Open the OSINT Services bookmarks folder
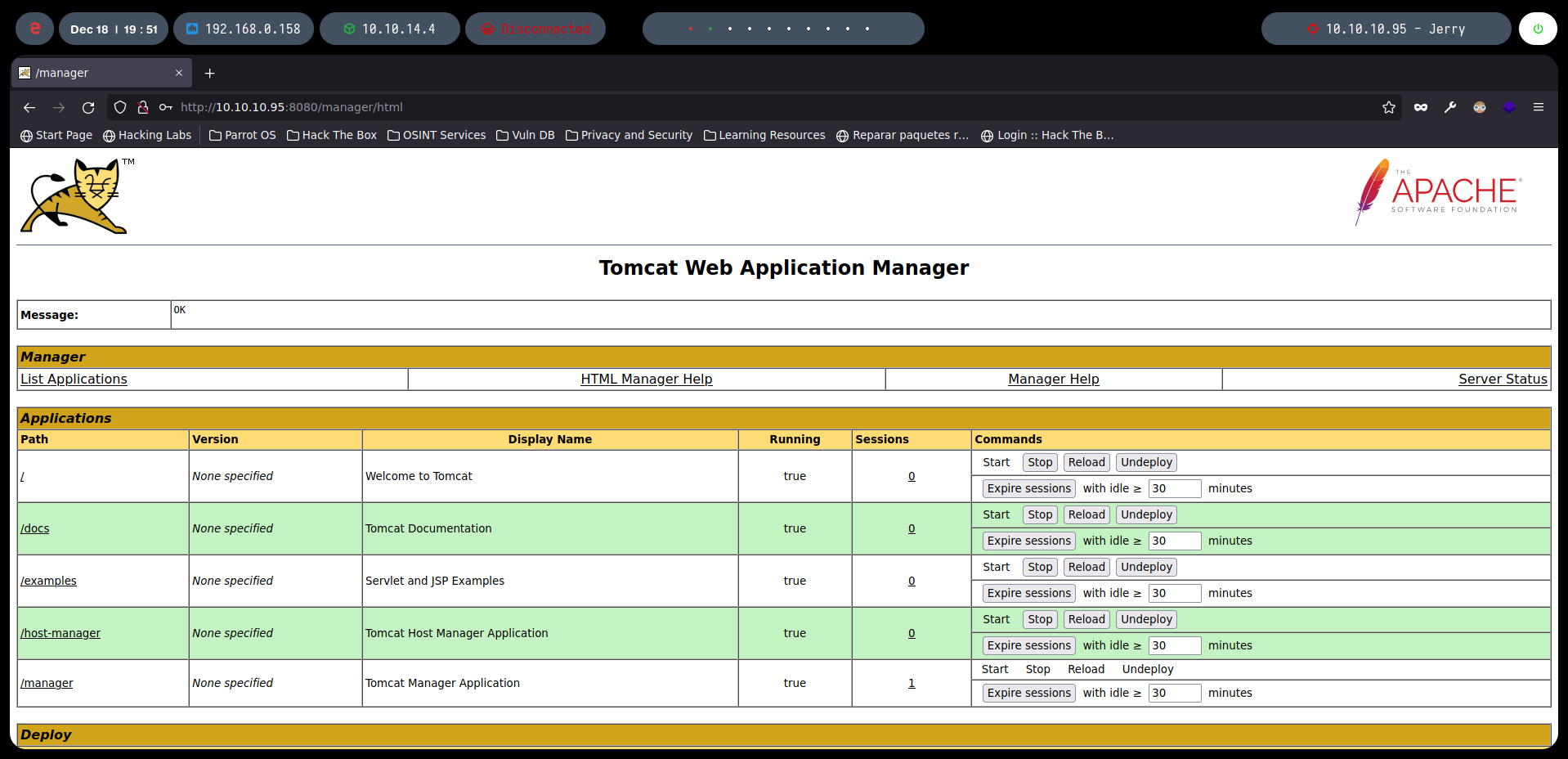The image size is (1568, 759). (x=437, y=135)
